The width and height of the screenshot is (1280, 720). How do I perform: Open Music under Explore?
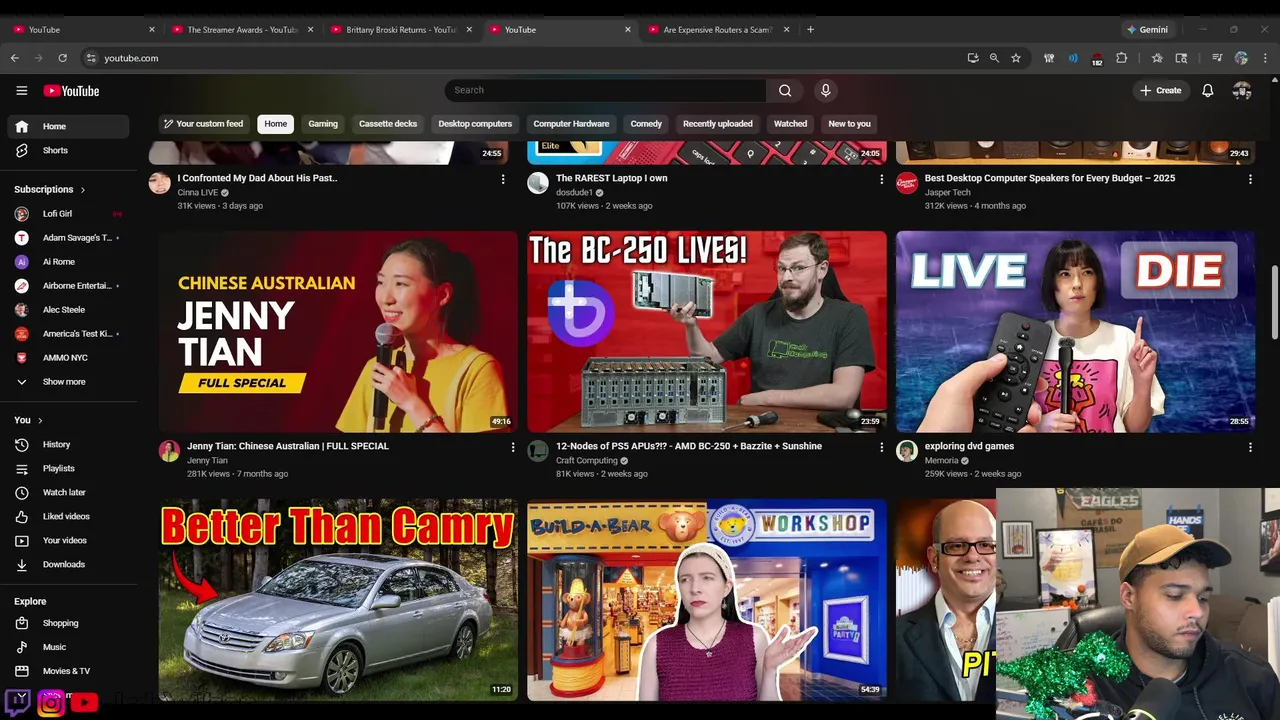pyautogui.click(x=68, y=647)
